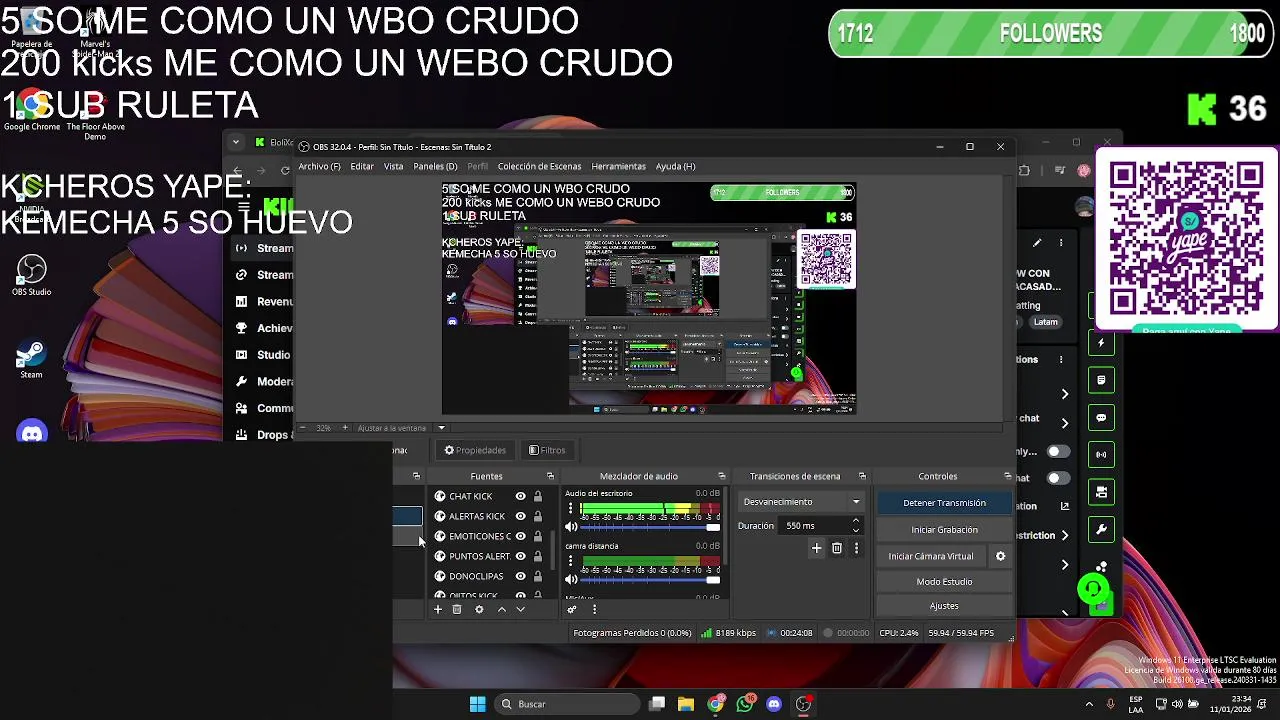The image size is (1280, 720).
Task: Click the taskbar Buscar search box
Action: point(567,704)
